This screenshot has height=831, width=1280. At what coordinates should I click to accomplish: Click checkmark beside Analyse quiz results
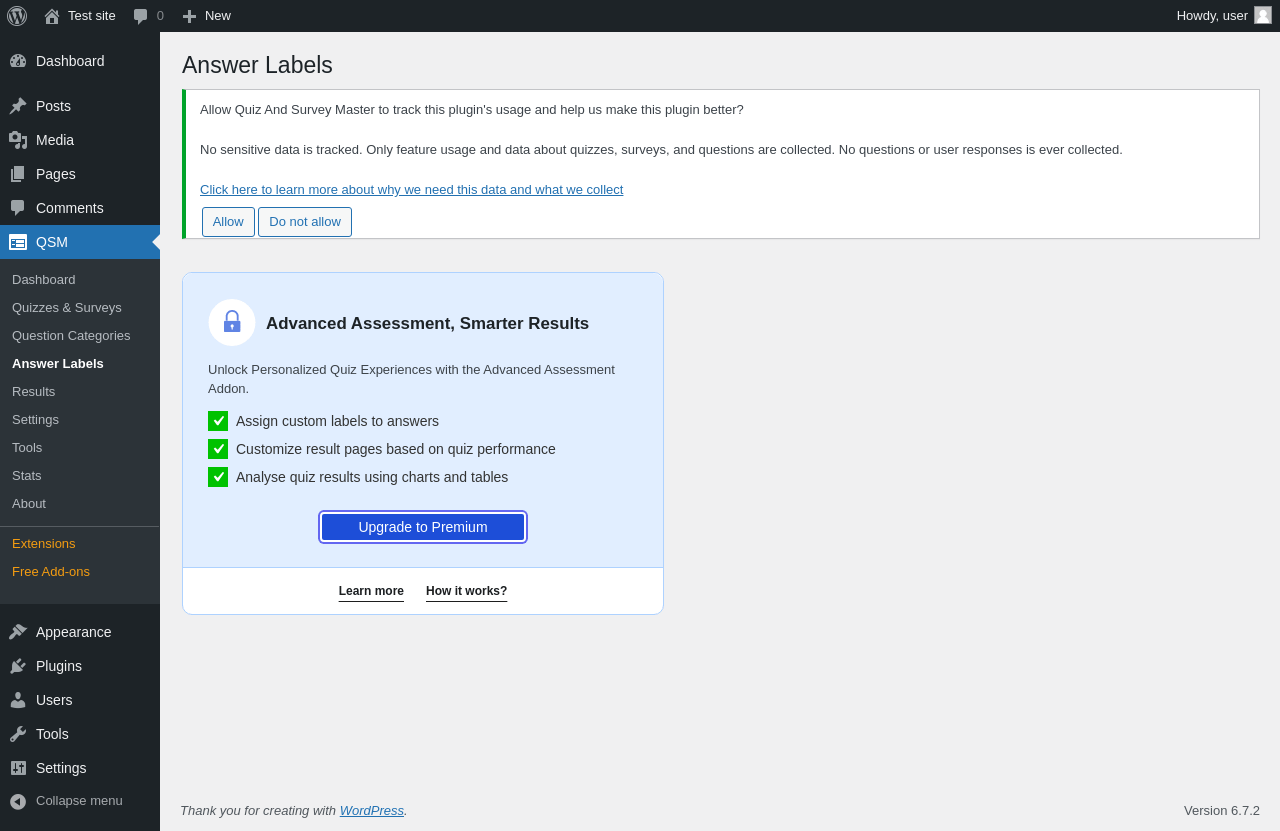(218, 477)
